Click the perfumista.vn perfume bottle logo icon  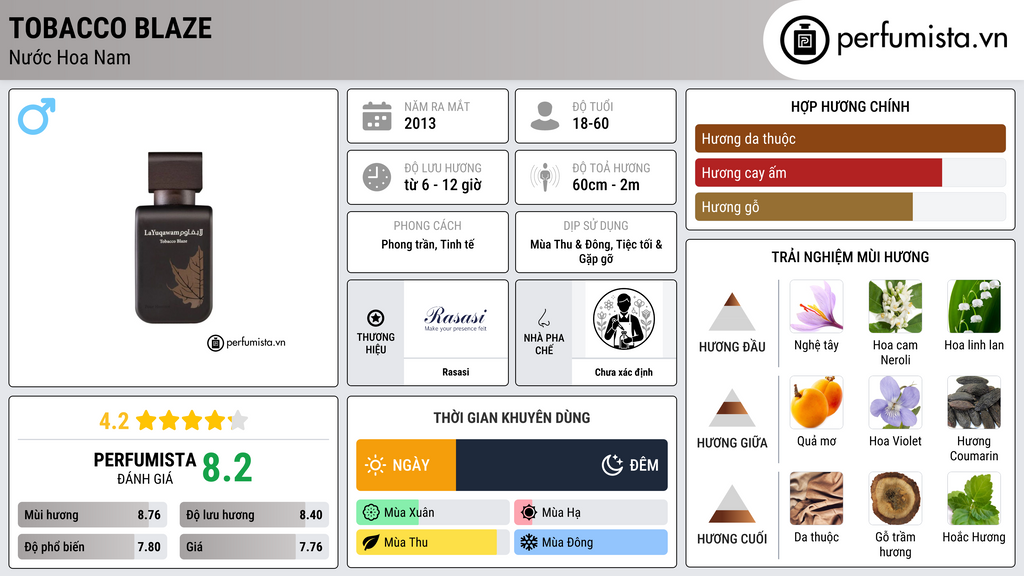tap(804, 40)
